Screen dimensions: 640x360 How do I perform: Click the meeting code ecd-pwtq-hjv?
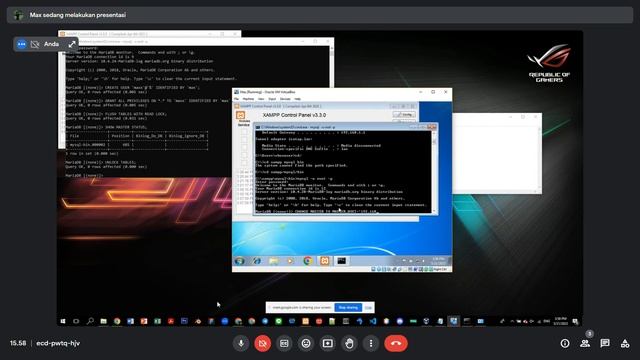point(58,343)
